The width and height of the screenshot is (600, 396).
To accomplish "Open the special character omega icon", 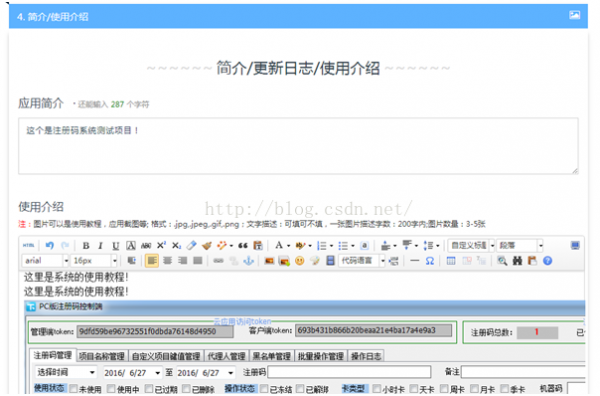I will point(430,261).
